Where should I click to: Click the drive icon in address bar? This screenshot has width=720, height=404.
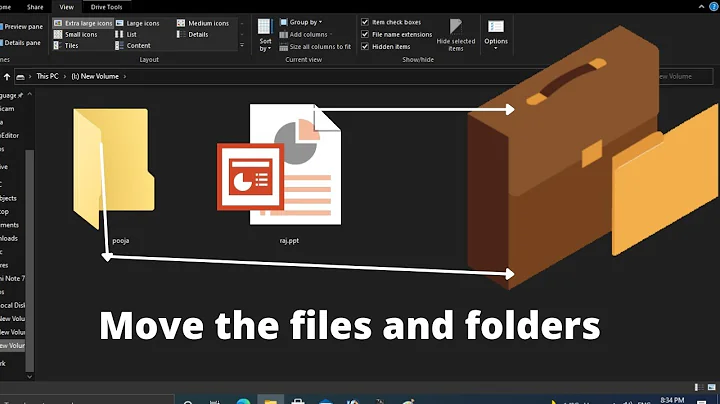point(20,77)
